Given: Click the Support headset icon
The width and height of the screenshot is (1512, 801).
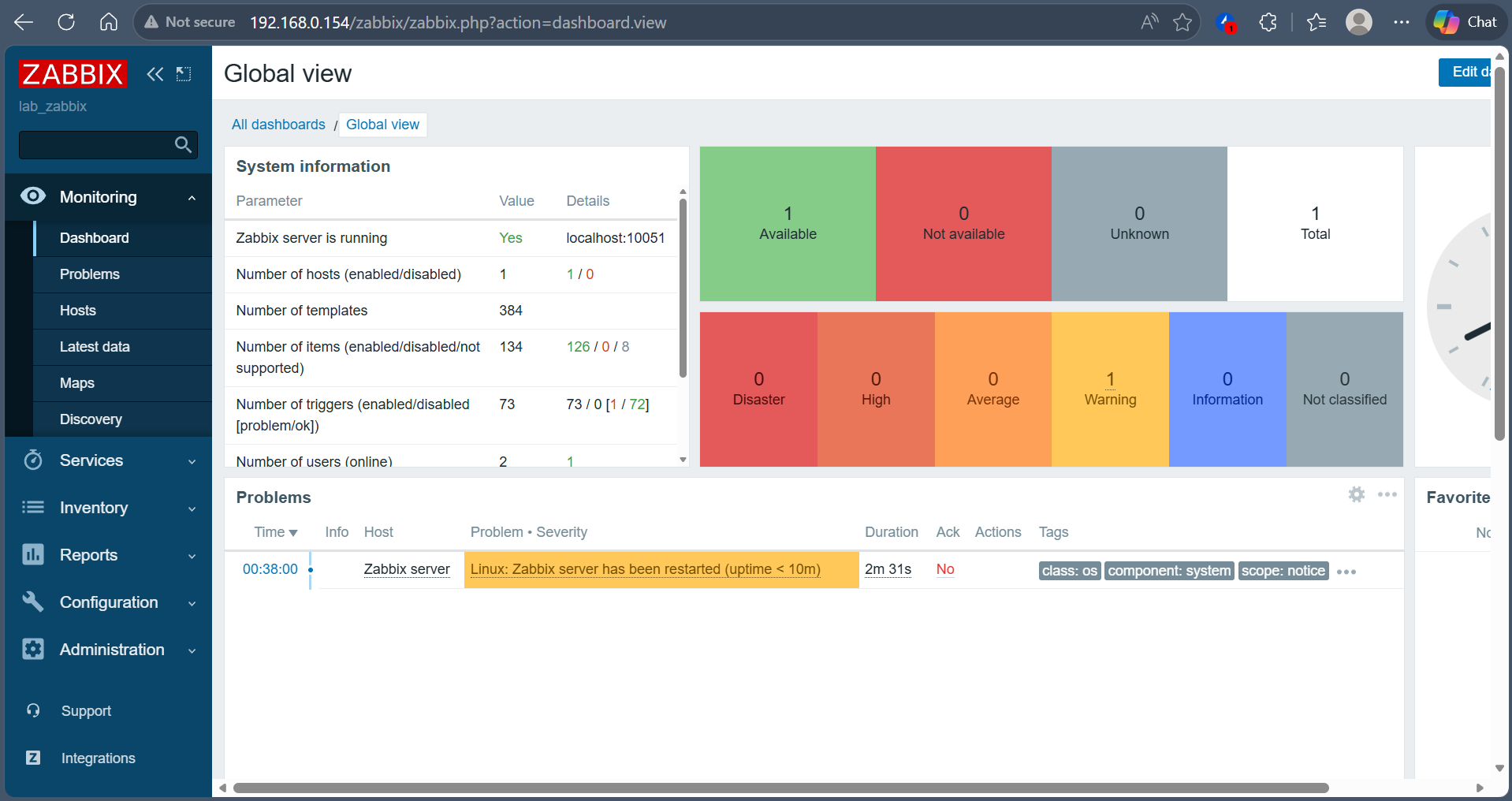Looking at the screenshot, I should tap(33, 710).
